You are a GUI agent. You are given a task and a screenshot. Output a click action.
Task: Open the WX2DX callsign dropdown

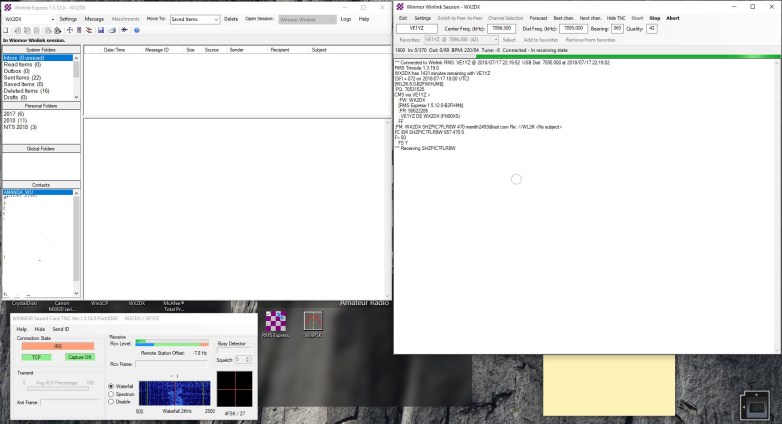coord(51,19)
